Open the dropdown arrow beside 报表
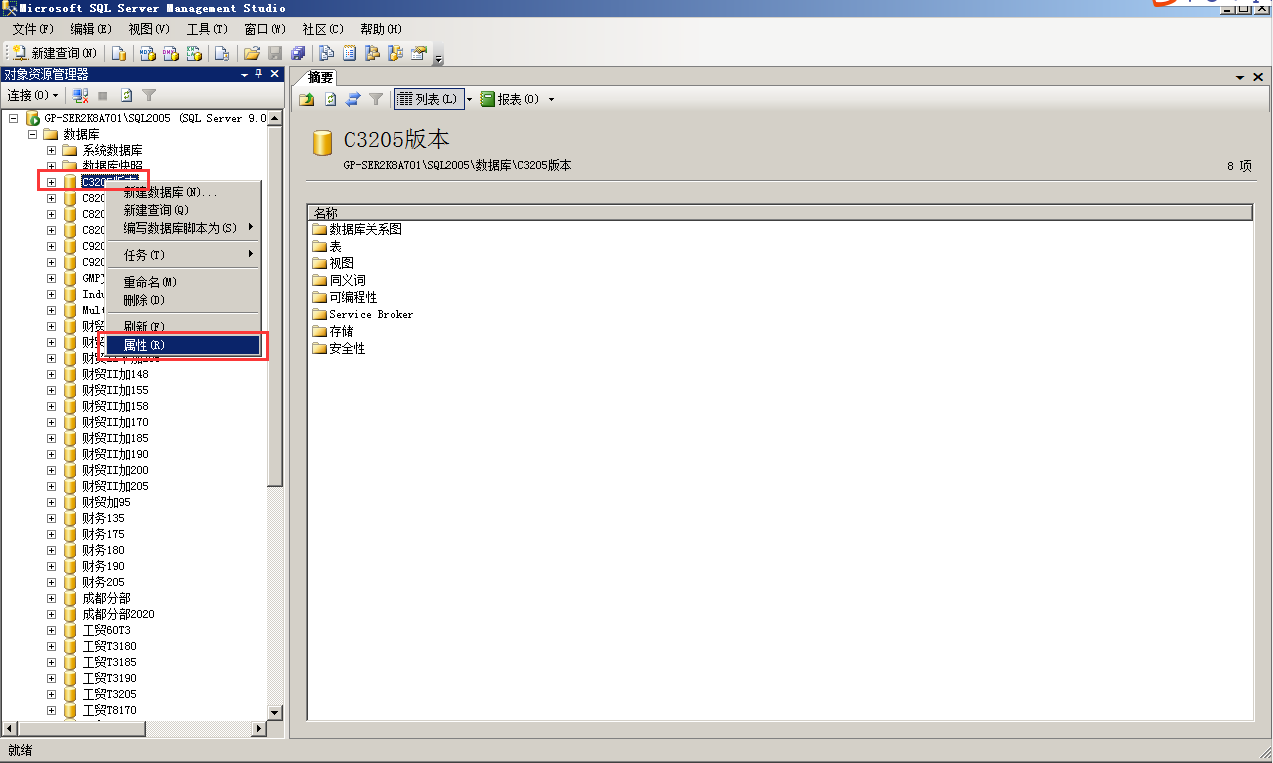Screen dimensions: 1273x763 click(551, 99)
